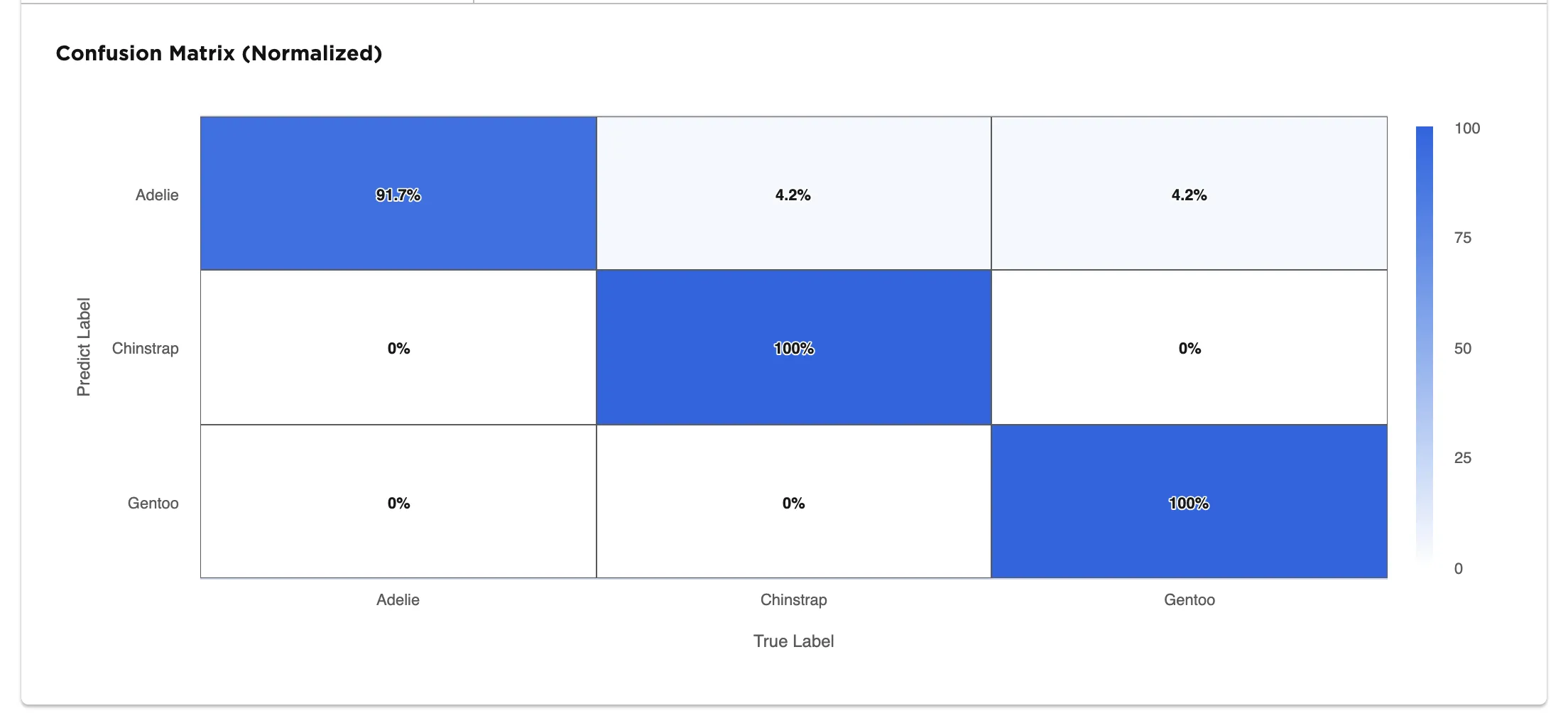
Task: Click the Adelie label on the True axis
Action: (x=398, y=599)
